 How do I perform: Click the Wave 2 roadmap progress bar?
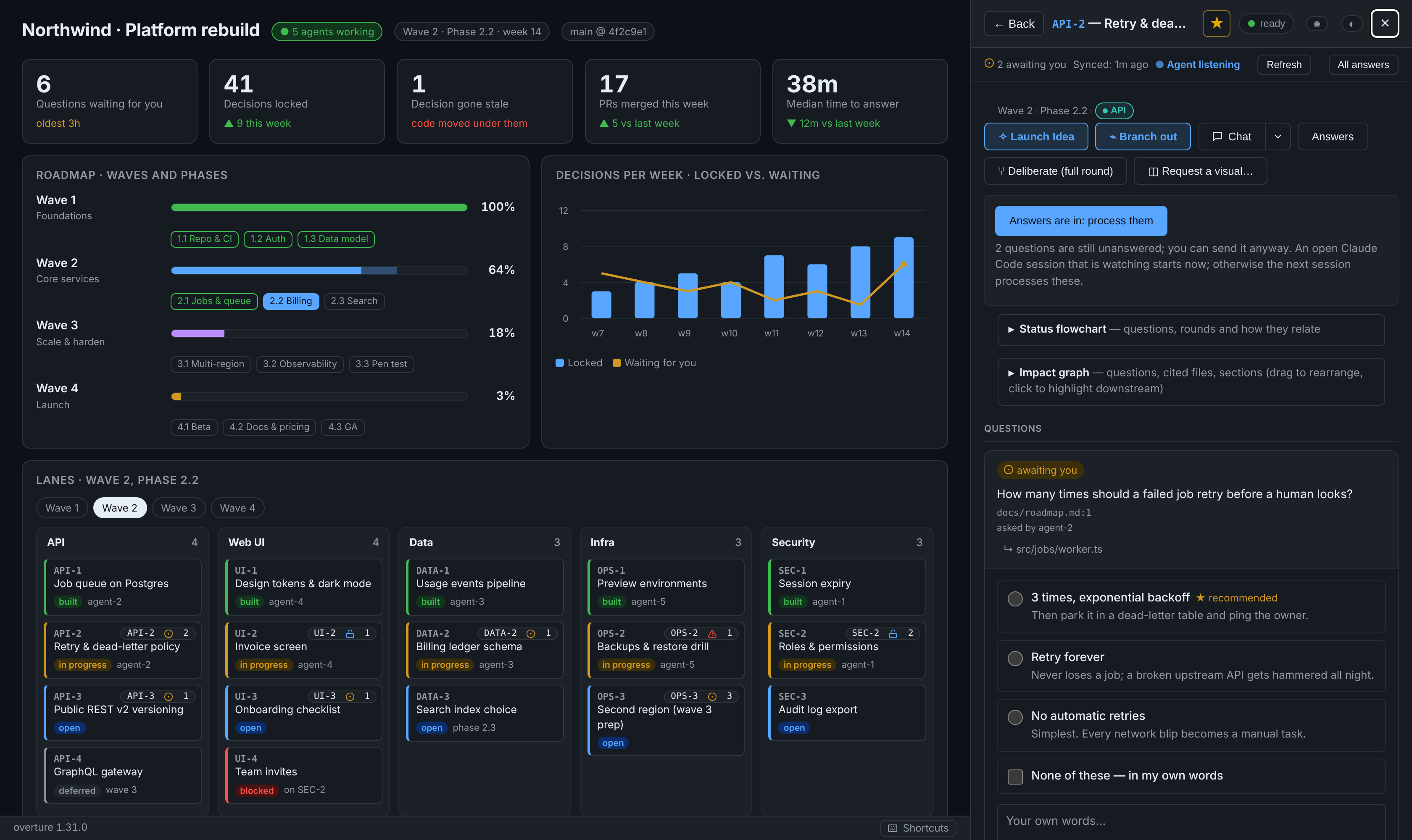point(319,270)
